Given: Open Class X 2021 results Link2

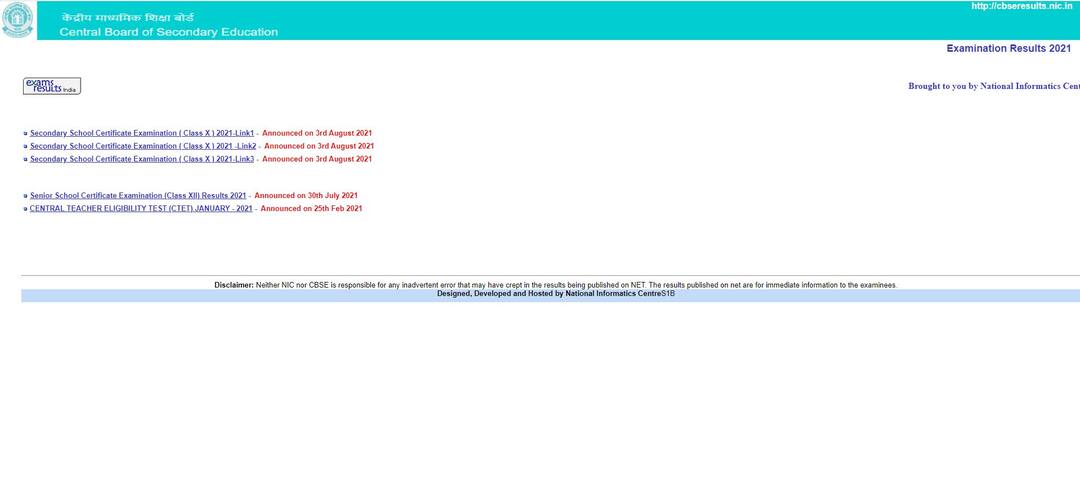Looking at the screenshot, I should 142,146.
